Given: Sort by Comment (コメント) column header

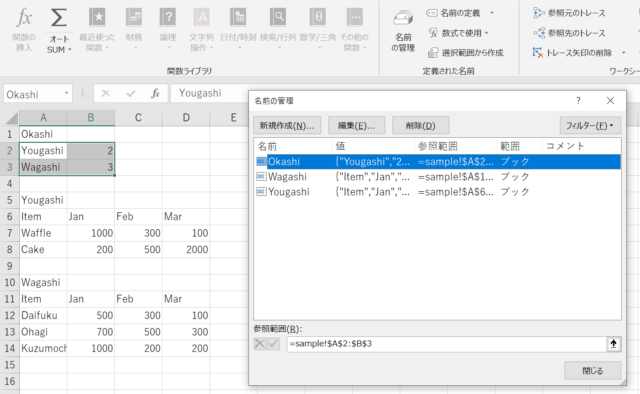Looking at the screenshot, I should (582, 146).
